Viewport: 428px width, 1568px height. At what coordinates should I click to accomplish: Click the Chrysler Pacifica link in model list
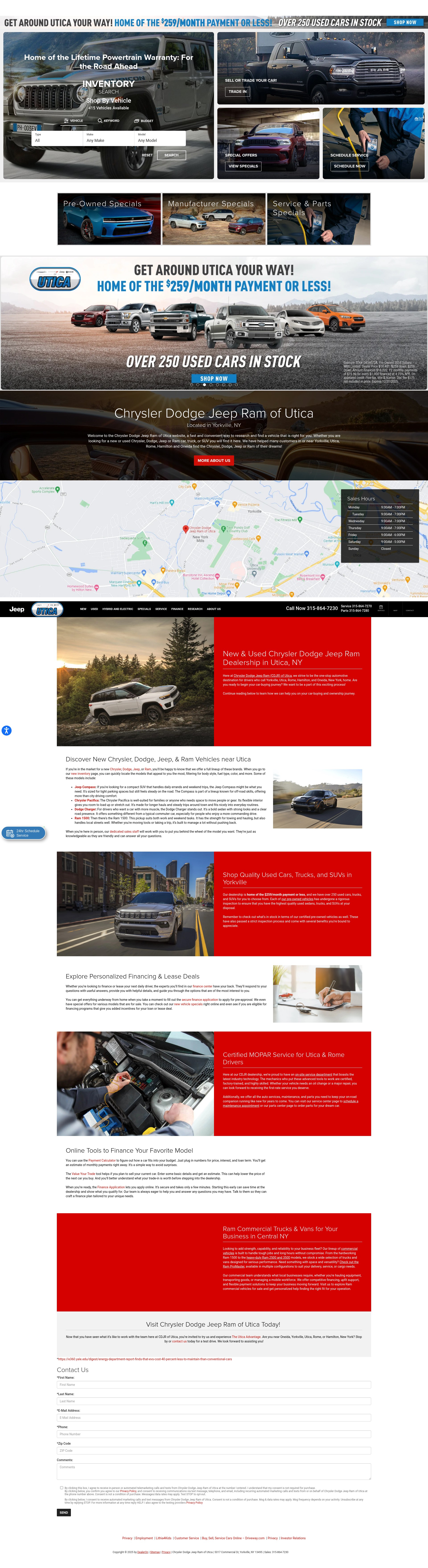point(86,800)
